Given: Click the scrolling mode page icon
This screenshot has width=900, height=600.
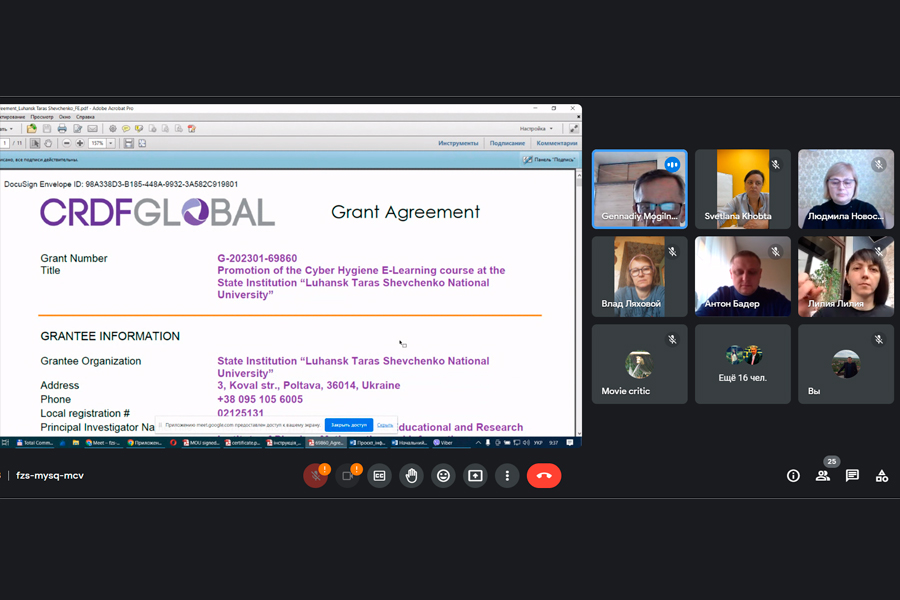Looking at the screenshot, I should (x=129, y=143).
